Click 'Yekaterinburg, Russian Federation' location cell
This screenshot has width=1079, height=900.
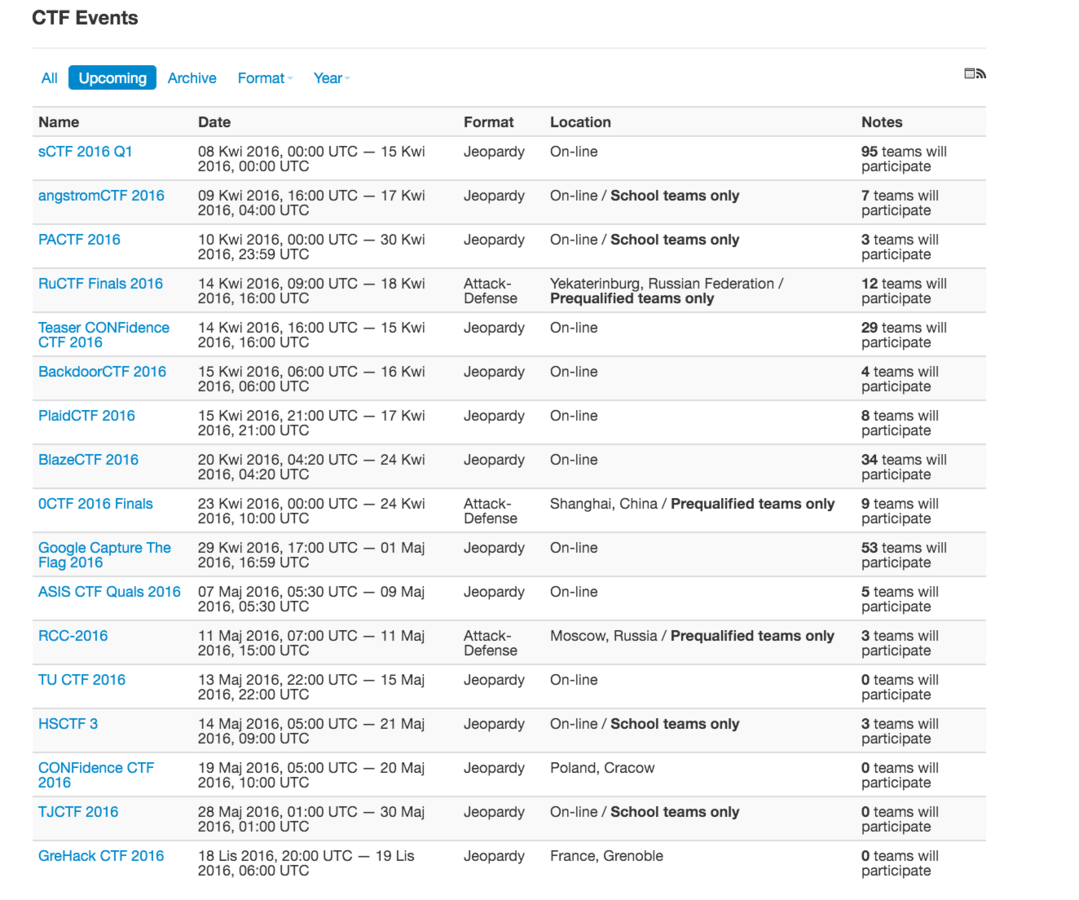[666, 291]
